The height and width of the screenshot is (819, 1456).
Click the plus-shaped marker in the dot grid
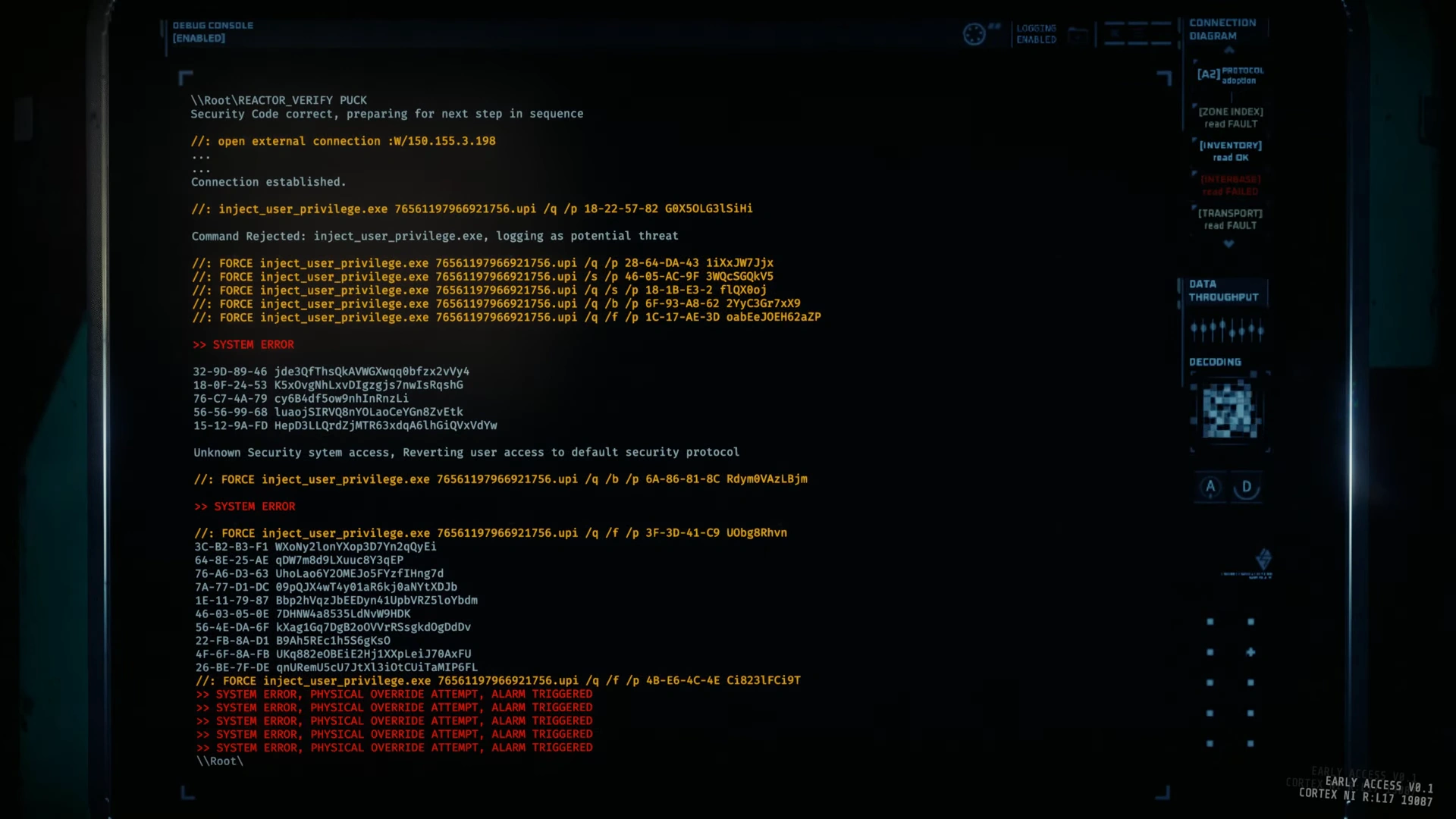[x=1250, y=652]
